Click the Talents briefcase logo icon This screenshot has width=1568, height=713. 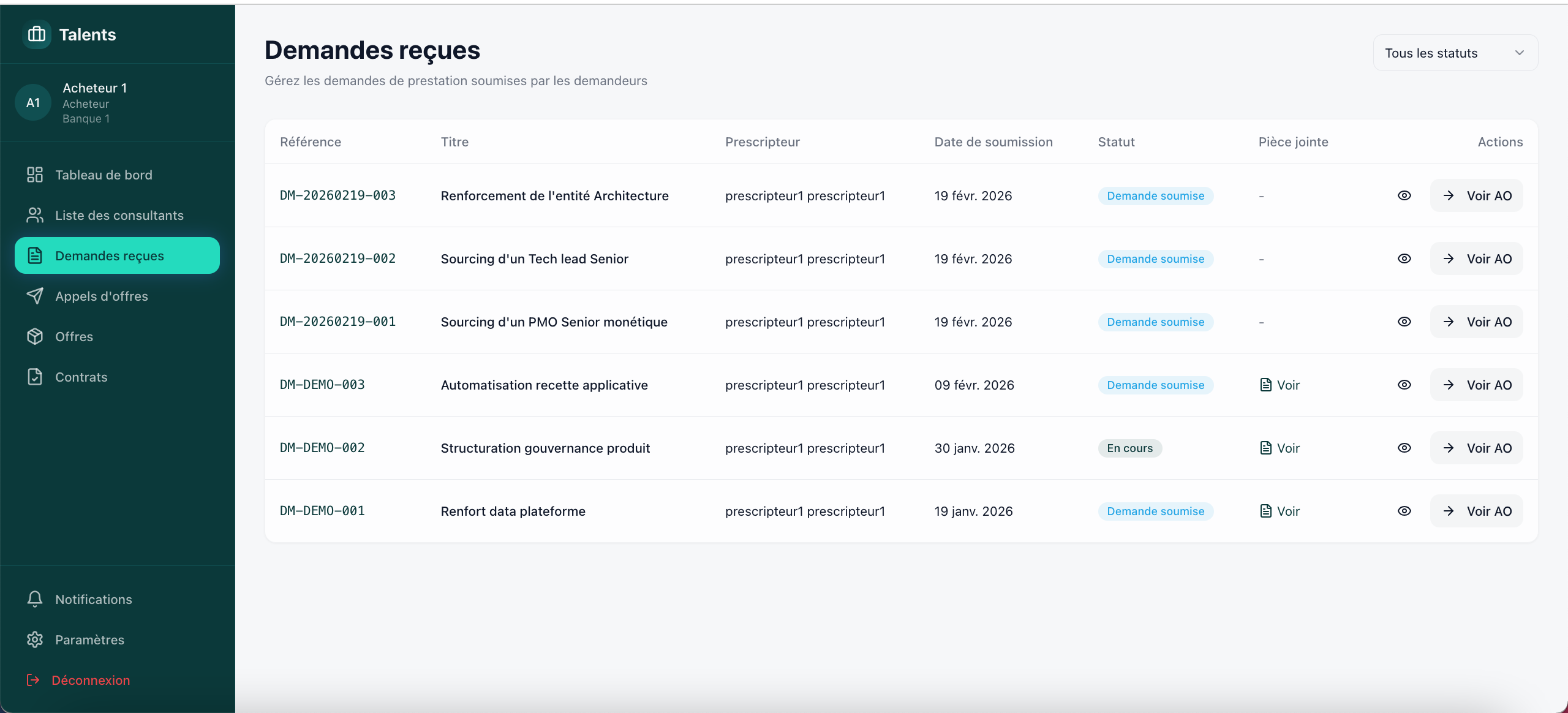click(x=37, y=34)
